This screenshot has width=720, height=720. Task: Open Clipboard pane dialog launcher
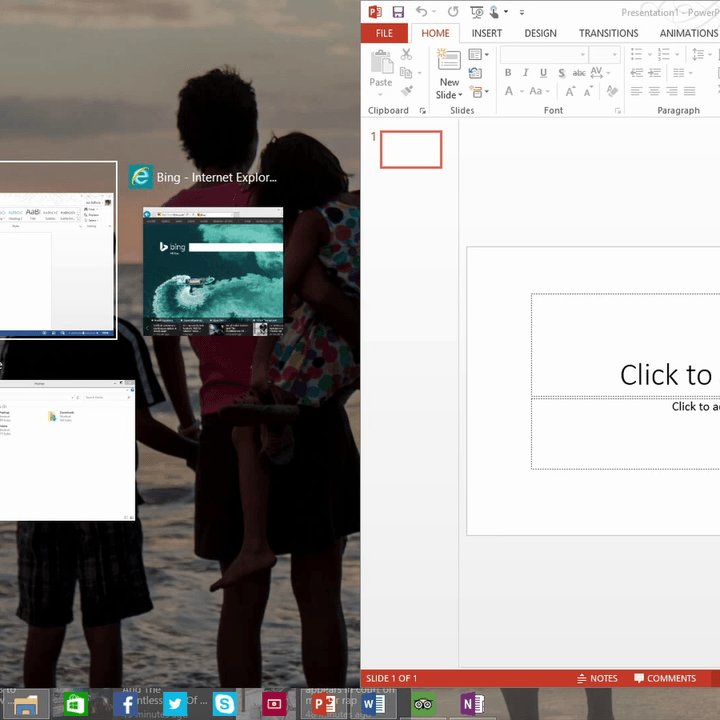point(422,111)
